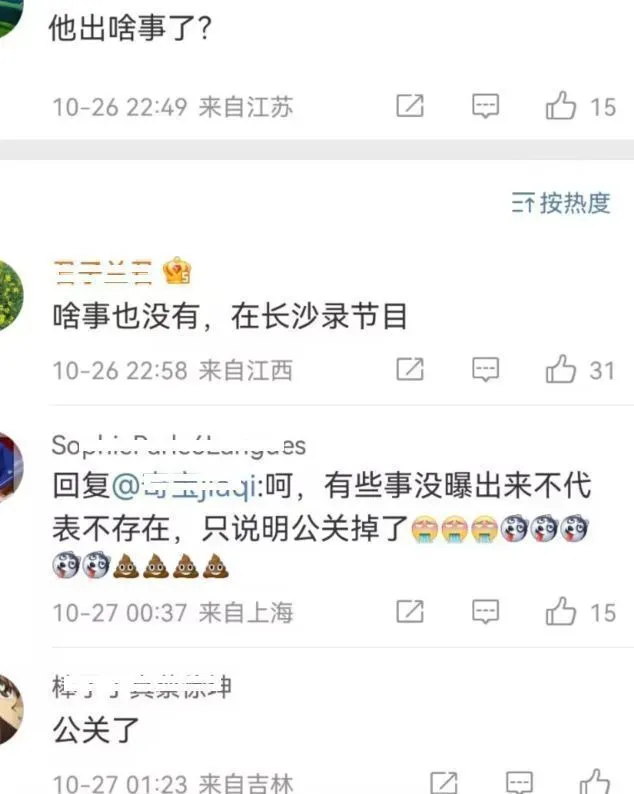
Task: Tap avatar beside the 来自上海 comment
Action: tap(11, 467)
